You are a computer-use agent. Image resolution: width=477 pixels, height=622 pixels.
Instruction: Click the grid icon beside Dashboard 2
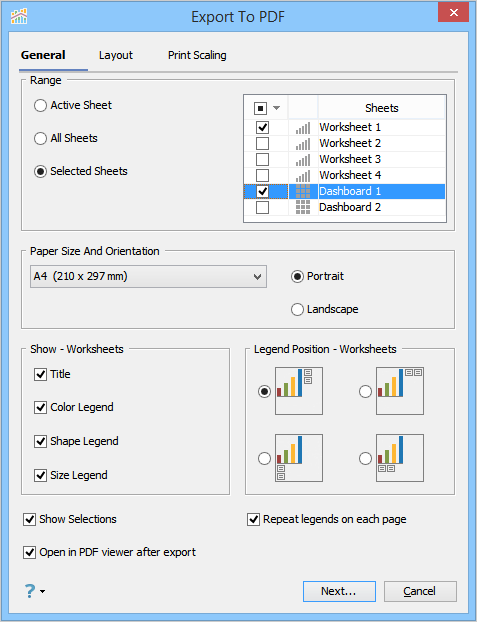pos(303,207)
